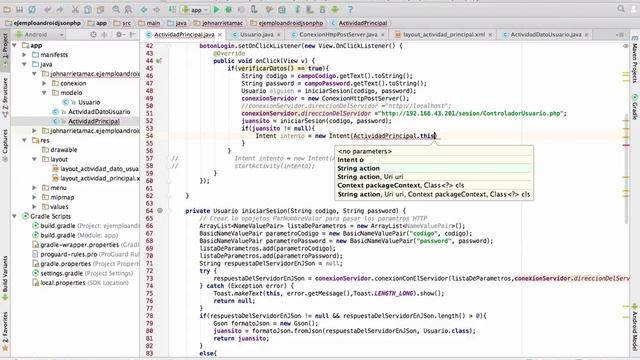Collapse the res folder node
This screenshot has height=360, width=640.
pyautogui.click(x=24, y=140)
